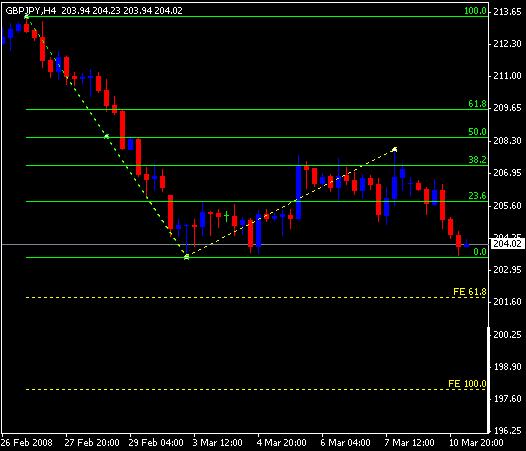Click the 6 Mar 04:00 time label
The width and height of the screenshot is (526, 451).
(x=346, y=443)
